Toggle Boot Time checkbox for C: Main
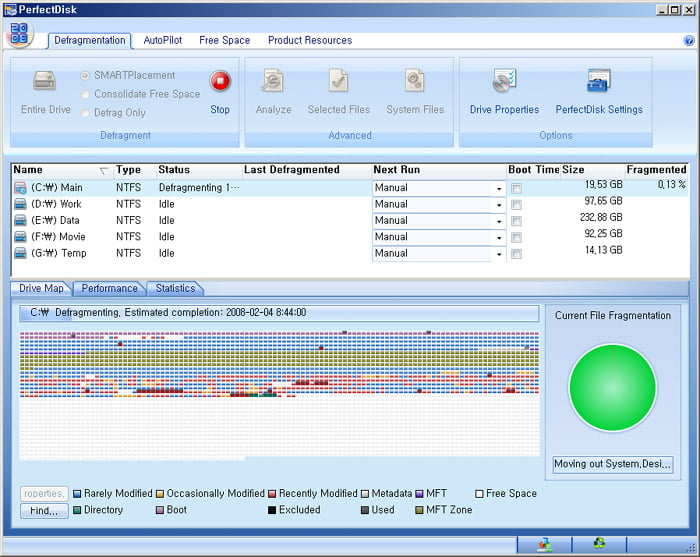 point(516,188)
